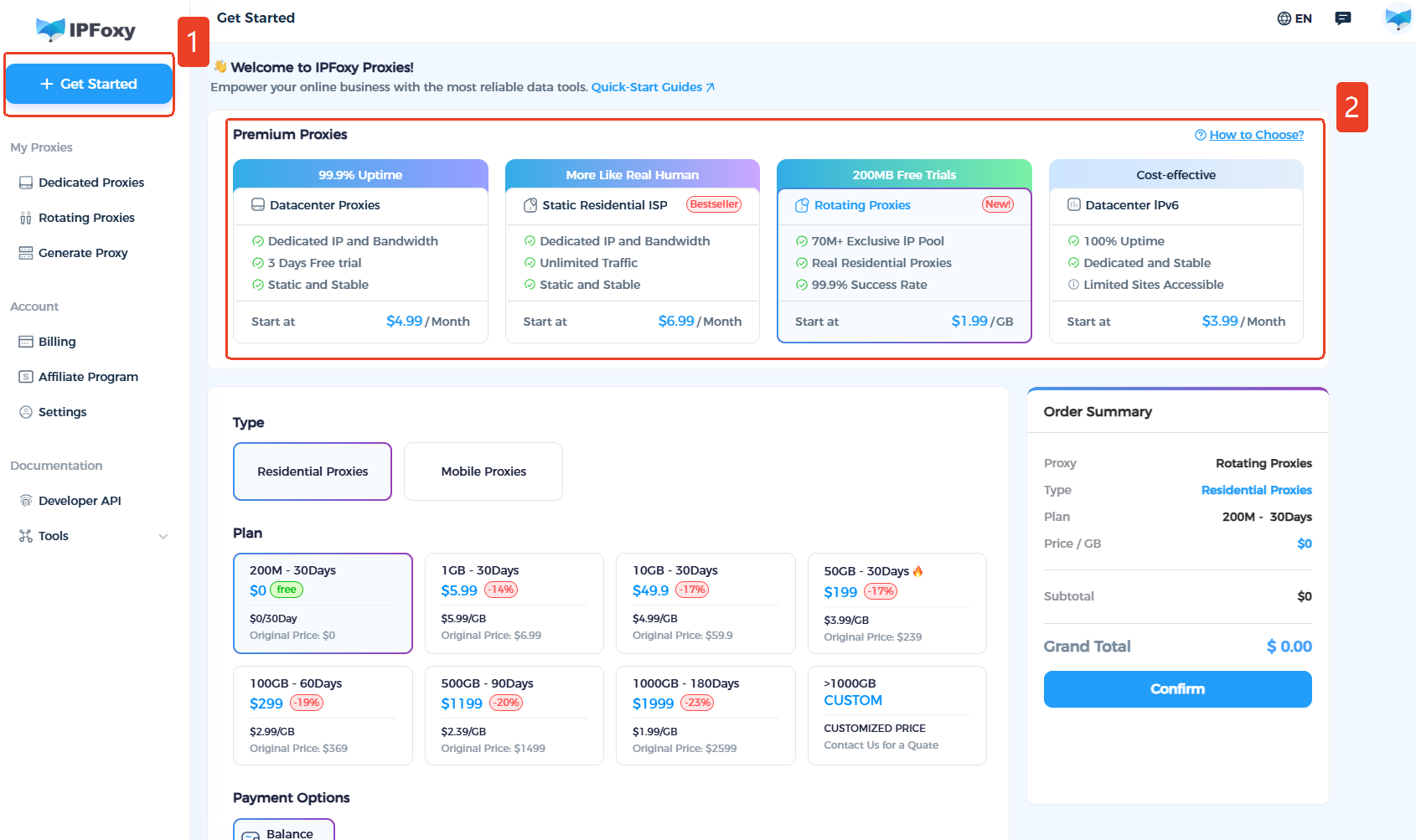Click the fire icon on 50GB plan

[x=918, y=571]
